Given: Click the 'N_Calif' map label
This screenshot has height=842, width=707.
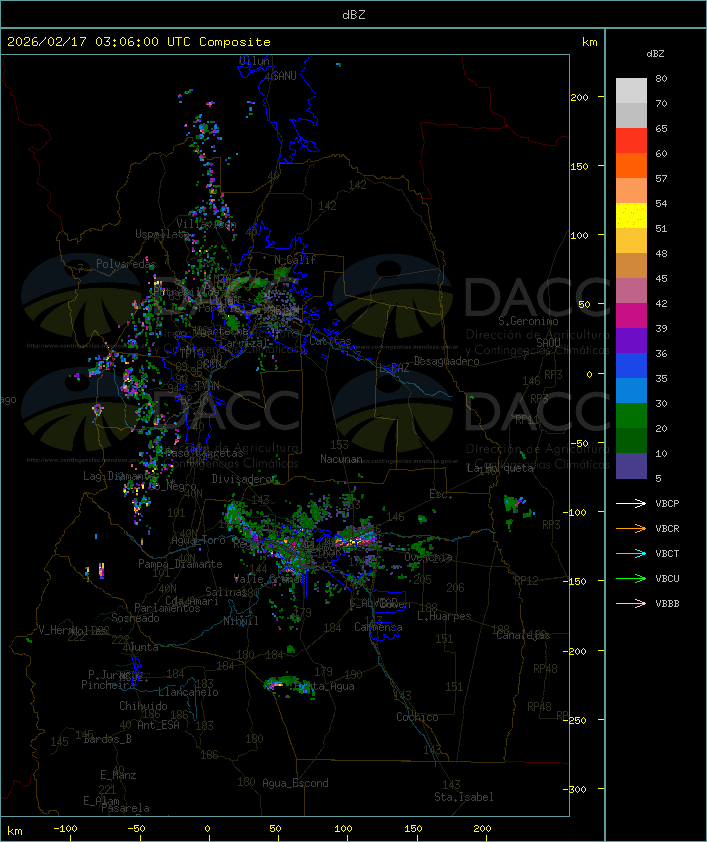Looking at the screenshot, I should click(x=295, y=260).
